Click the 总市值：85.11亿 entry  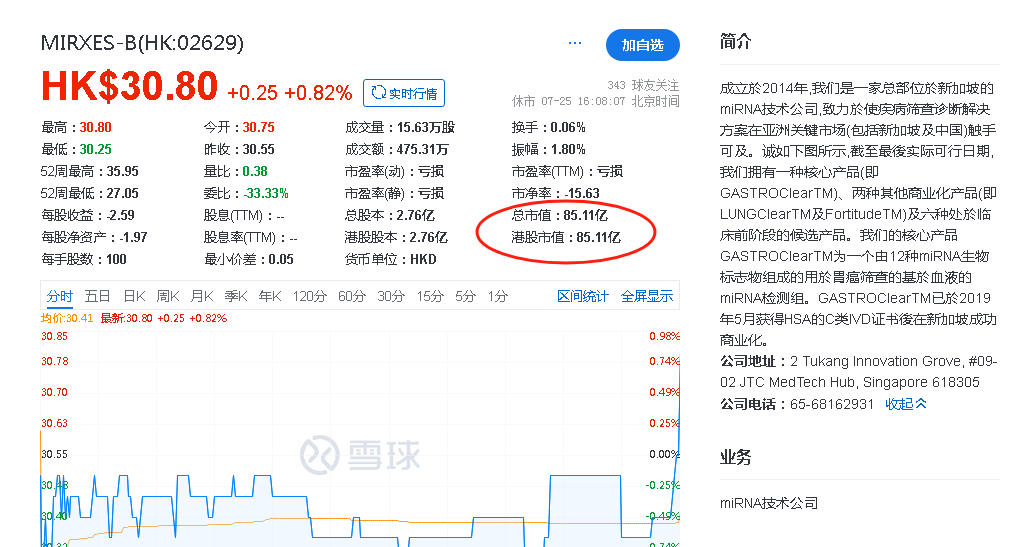click(560, 215)
